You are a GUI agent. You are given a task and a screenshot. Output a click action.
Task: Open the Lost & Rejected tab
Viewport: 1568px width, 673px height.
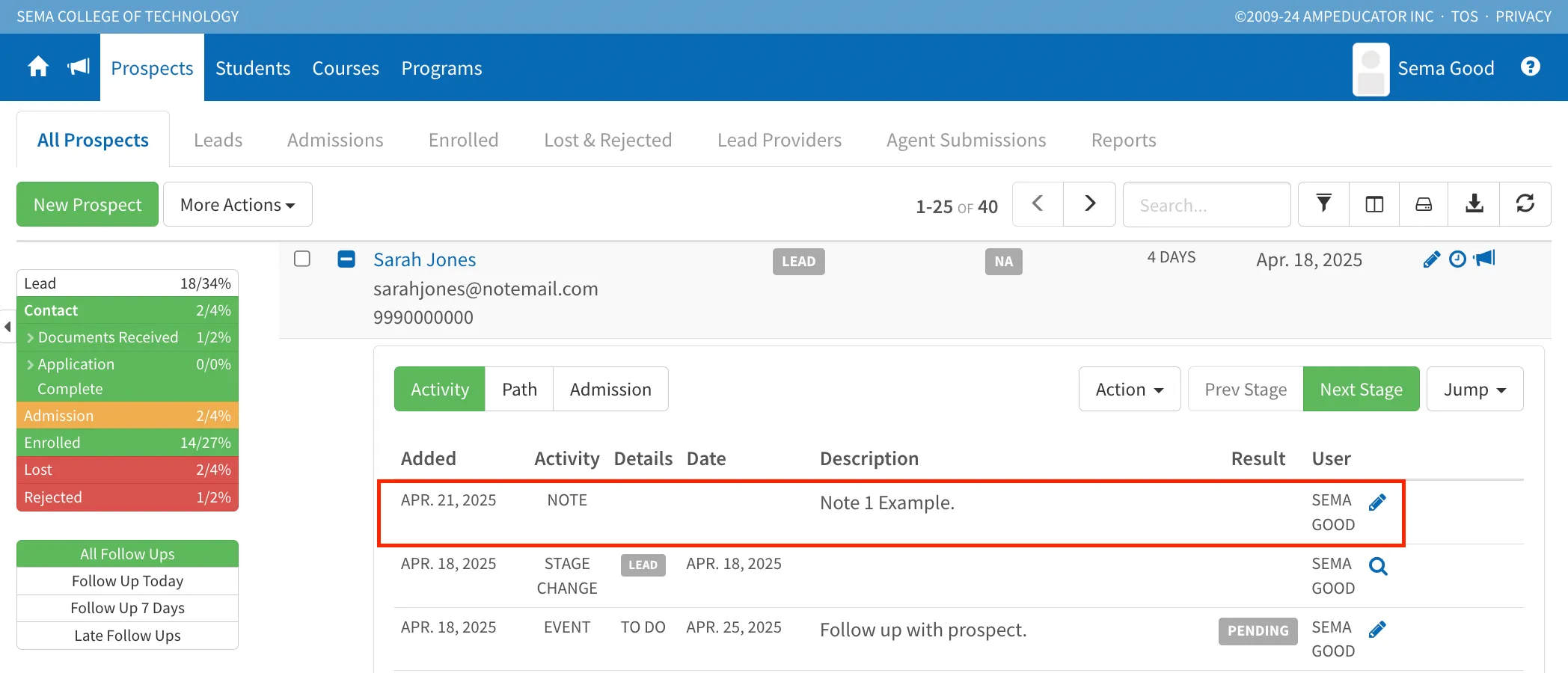tap(607, 140)
